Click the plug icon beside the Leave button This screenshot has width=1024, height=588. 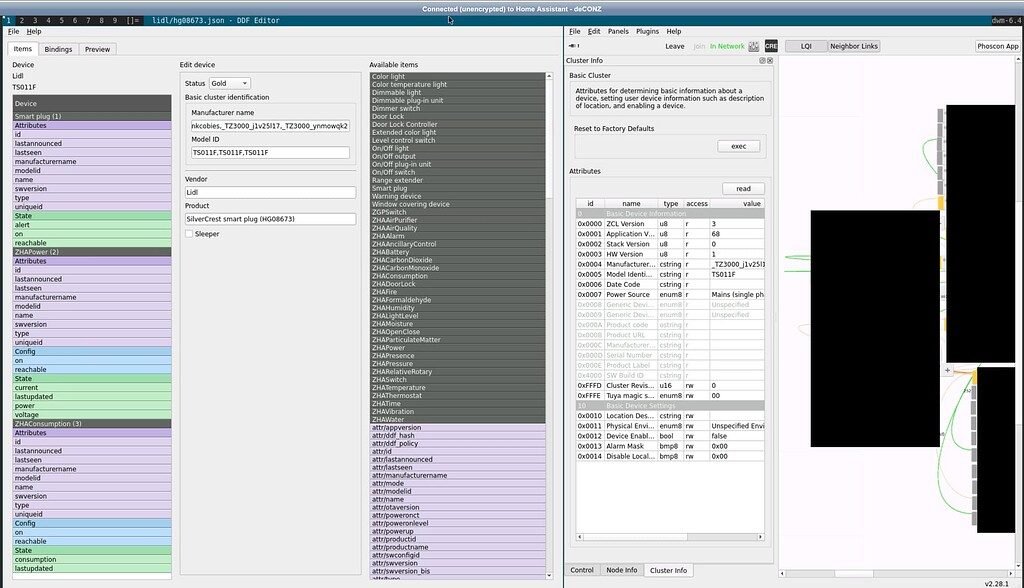point(572,45)
